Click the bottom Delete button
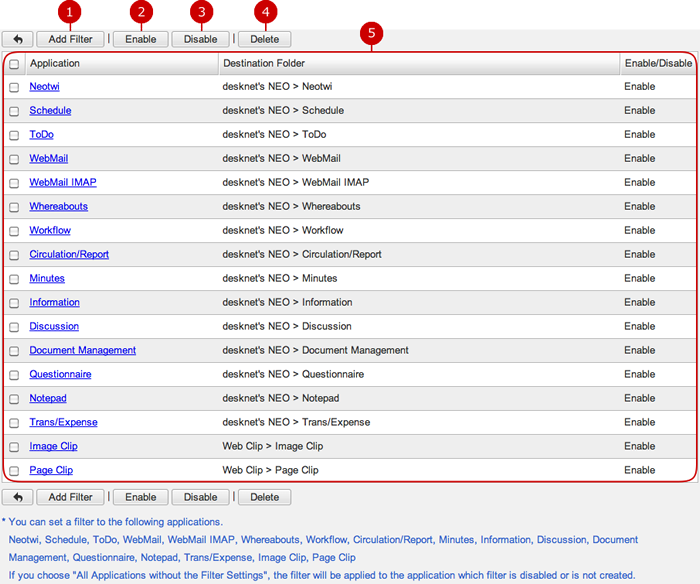 pos(265,497)
